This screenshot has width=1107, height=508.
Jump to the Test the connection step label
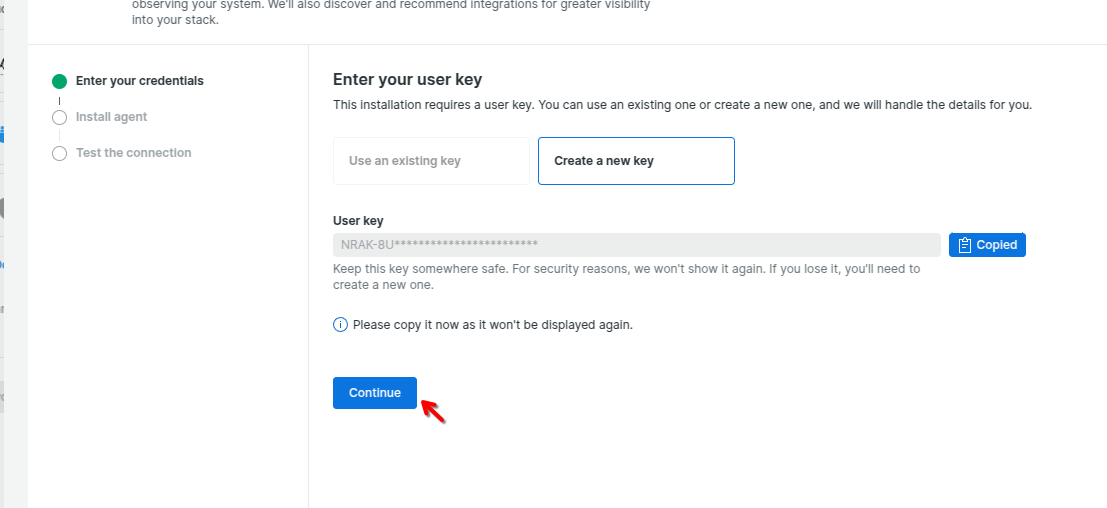tap(134, 153)
